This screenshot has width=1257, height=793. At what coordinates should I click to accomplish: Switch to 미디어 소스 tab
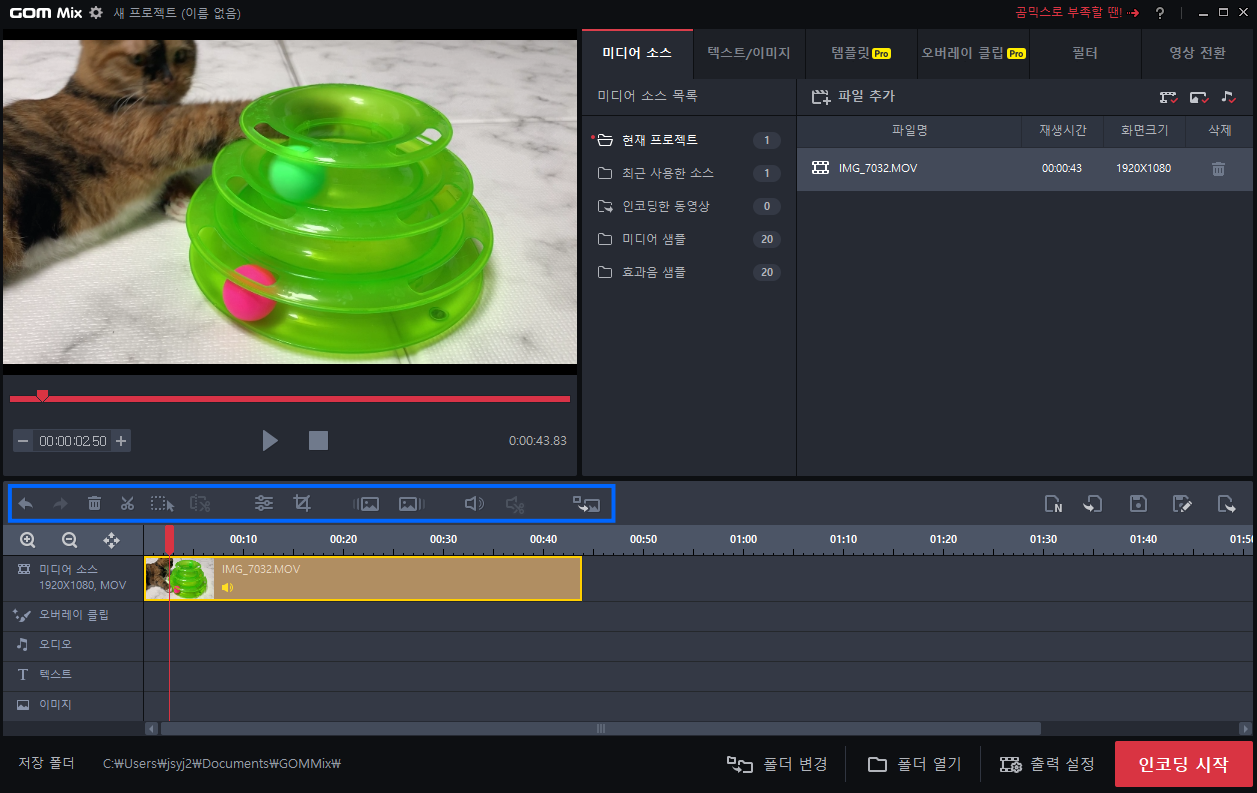point(635,54)
